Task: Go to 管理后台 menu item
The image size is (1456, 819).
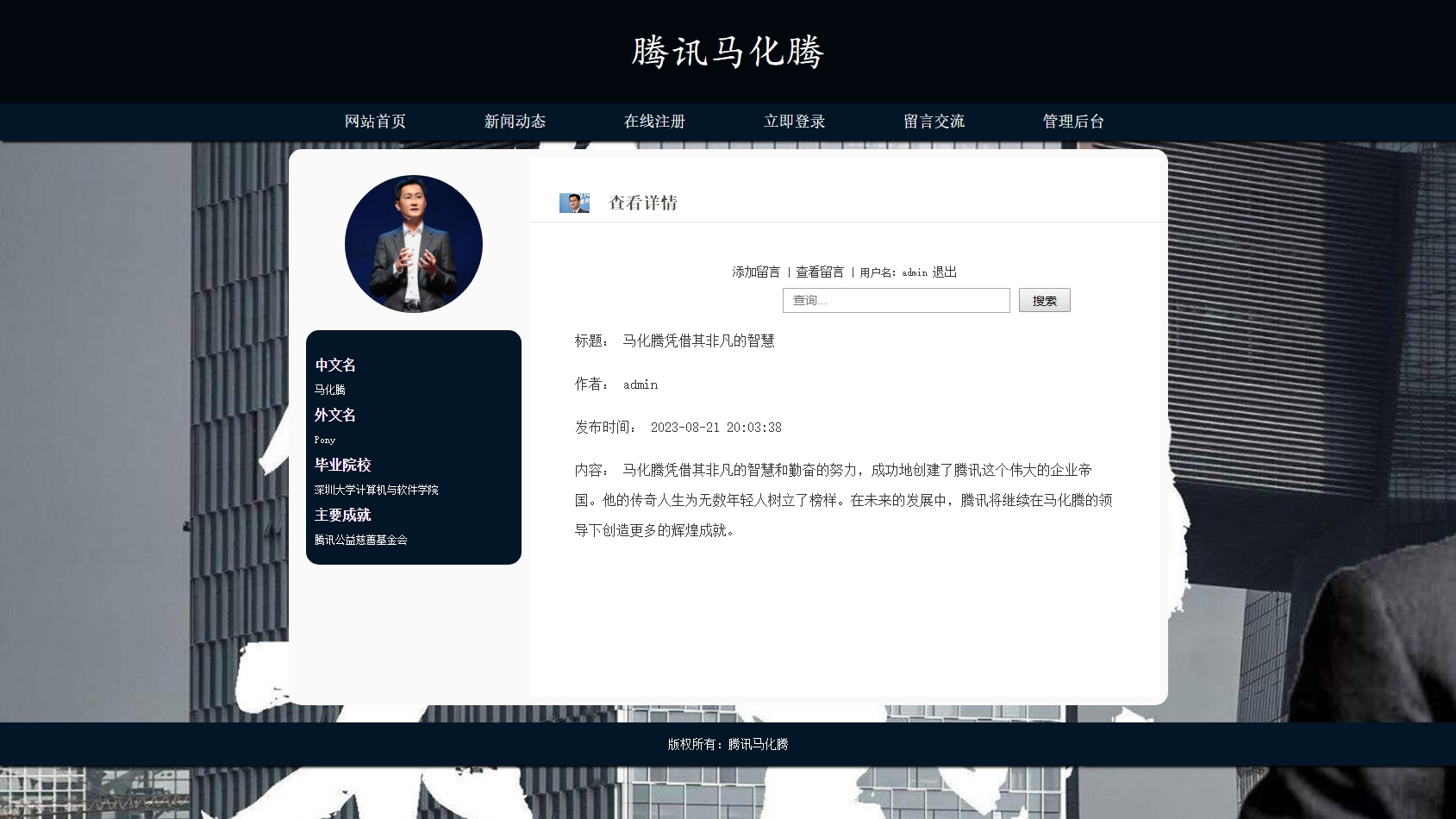Action: (x=1073, y=122)
